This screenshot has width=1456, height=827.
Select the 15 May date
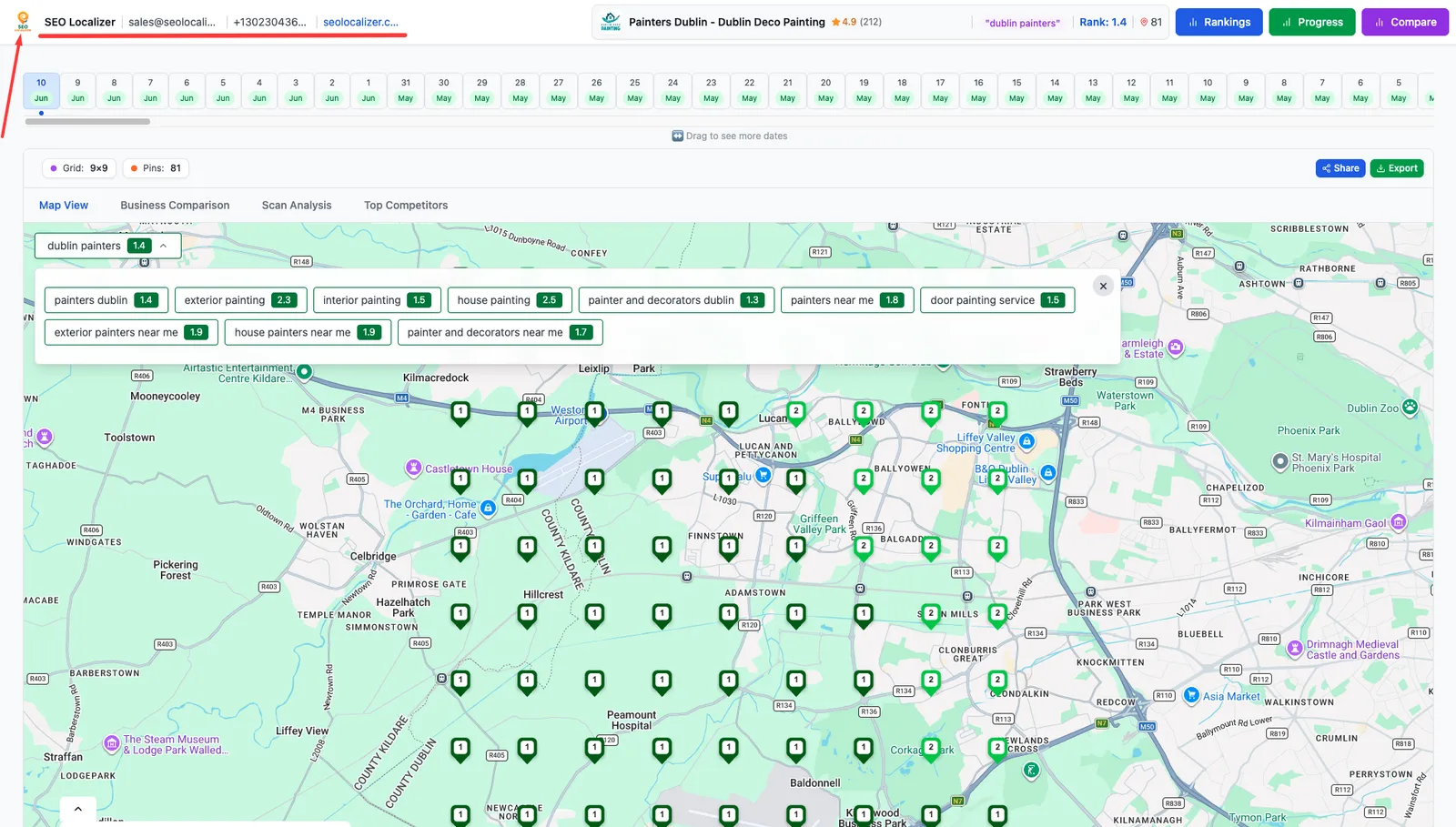[x=1016, y=90]
